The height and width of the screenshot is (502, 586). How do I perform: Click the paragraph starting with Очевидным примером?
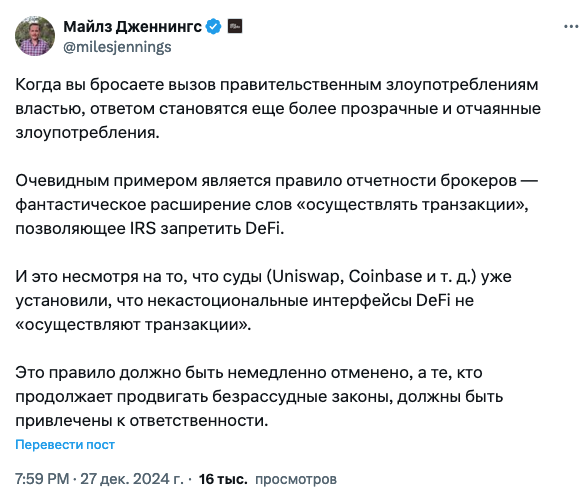[277, 204]
